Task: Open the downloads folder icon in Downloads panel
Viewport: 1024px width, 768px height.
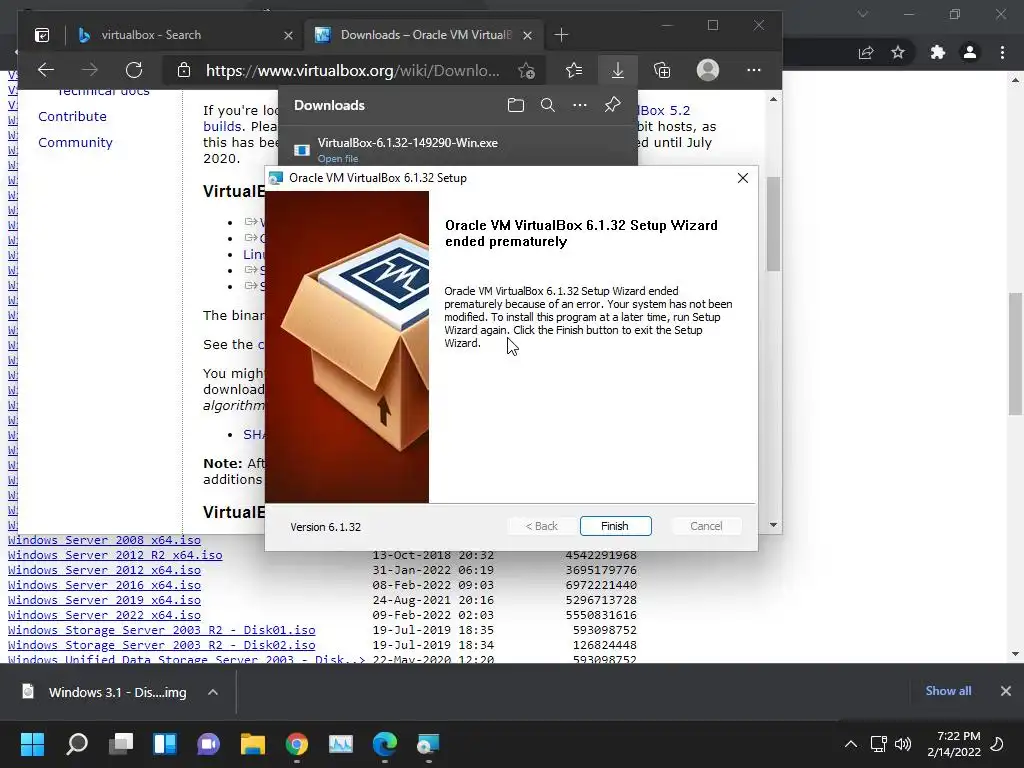Action: pyautogui.click(x=515, y=105)
